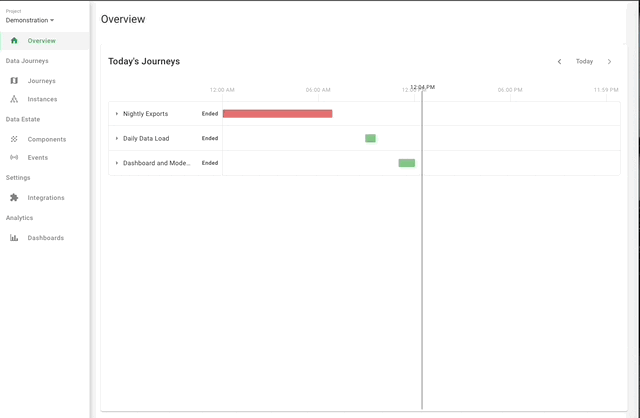Click the red Nightly Exports timeline bar
The width and height of the screenshot is (640, 418).
coord(277,114)
